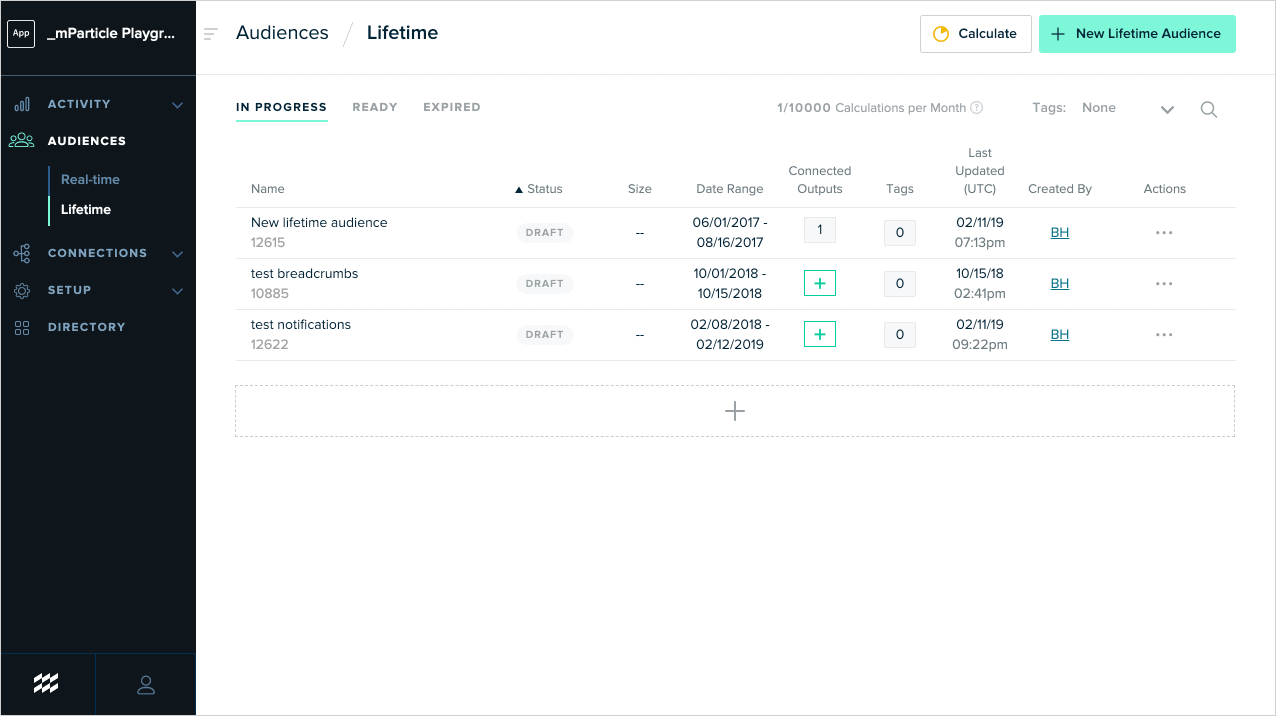
Task: Switch to the Expired tab
Action: point(452,107)
